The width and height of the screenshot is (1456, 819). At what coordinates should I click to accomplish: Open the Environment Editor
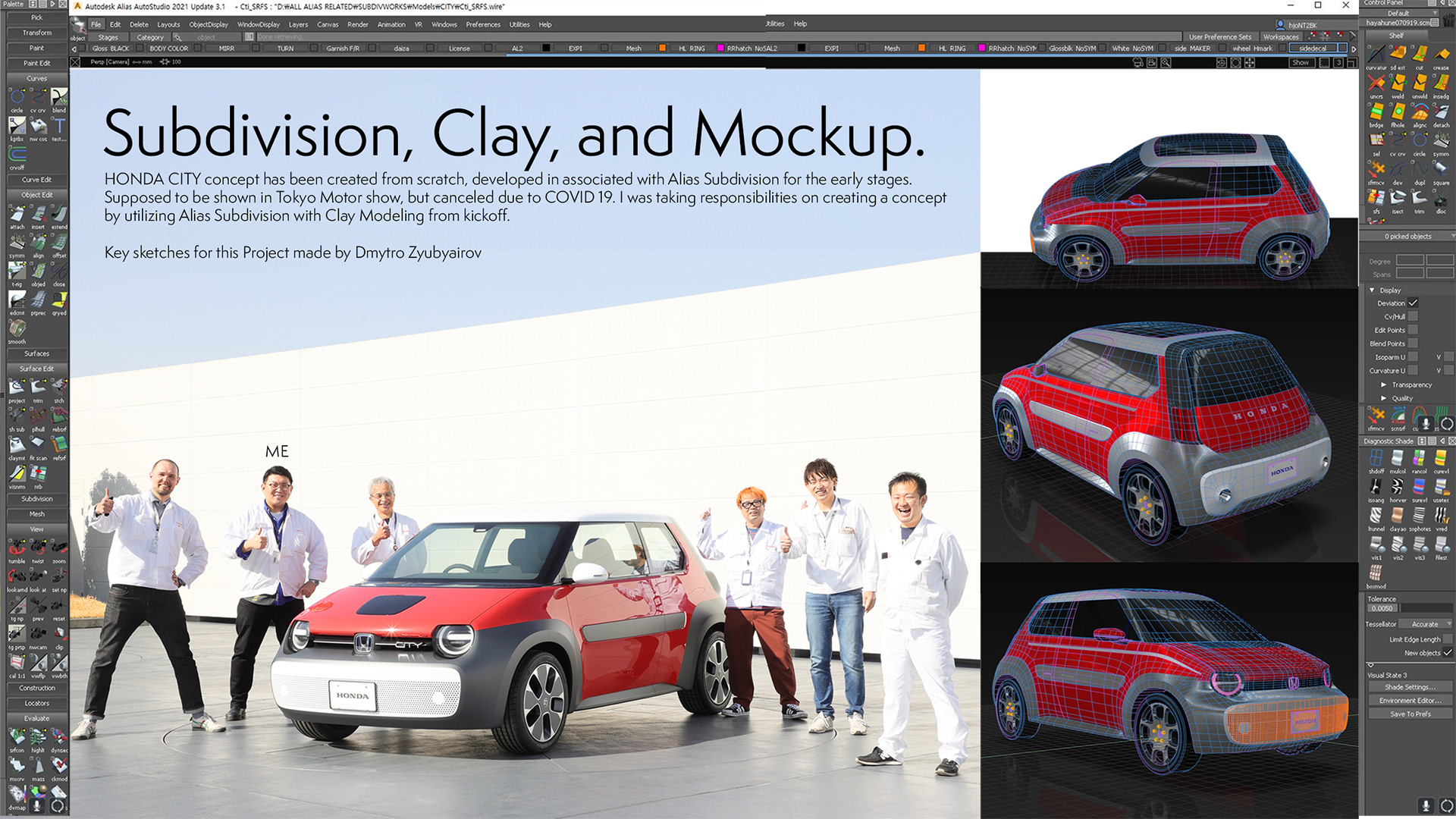pos(1410,701)
